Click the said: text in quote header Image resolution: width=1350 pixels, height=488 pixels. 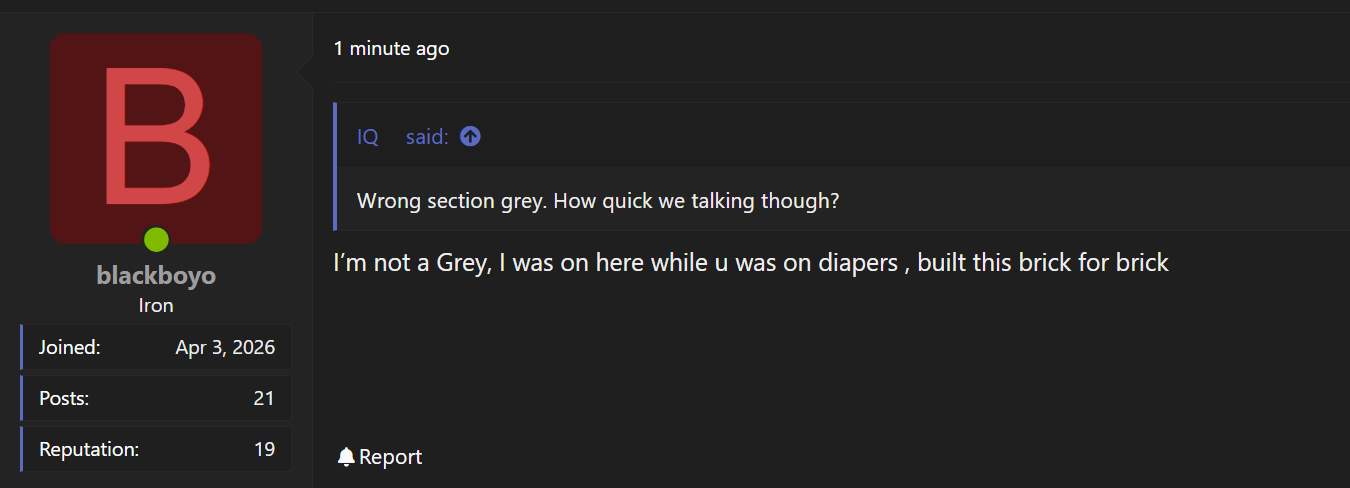427,137
